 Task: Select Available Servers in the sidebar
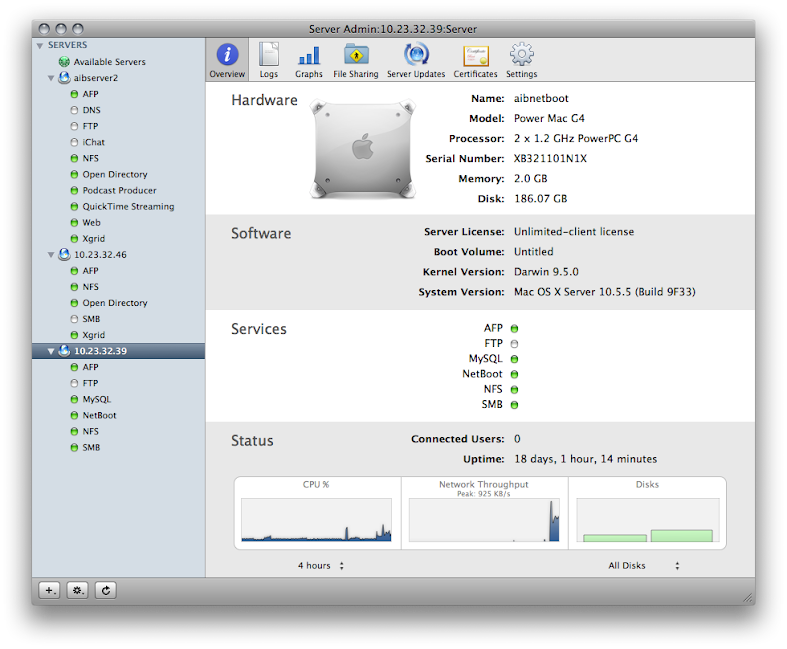tap(109, 62)
